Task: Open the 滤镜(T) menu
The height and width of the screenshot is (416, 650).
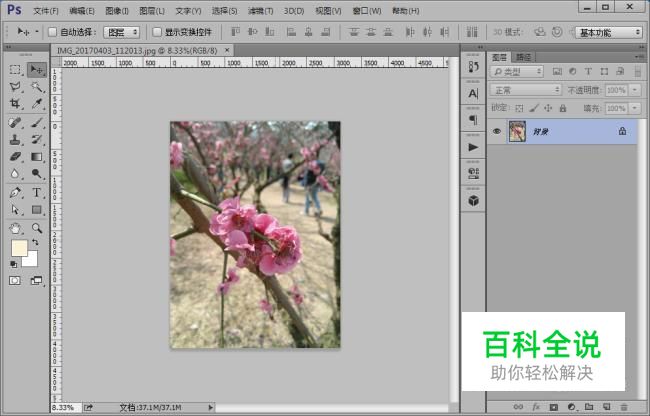Action: tap(260, 11)
